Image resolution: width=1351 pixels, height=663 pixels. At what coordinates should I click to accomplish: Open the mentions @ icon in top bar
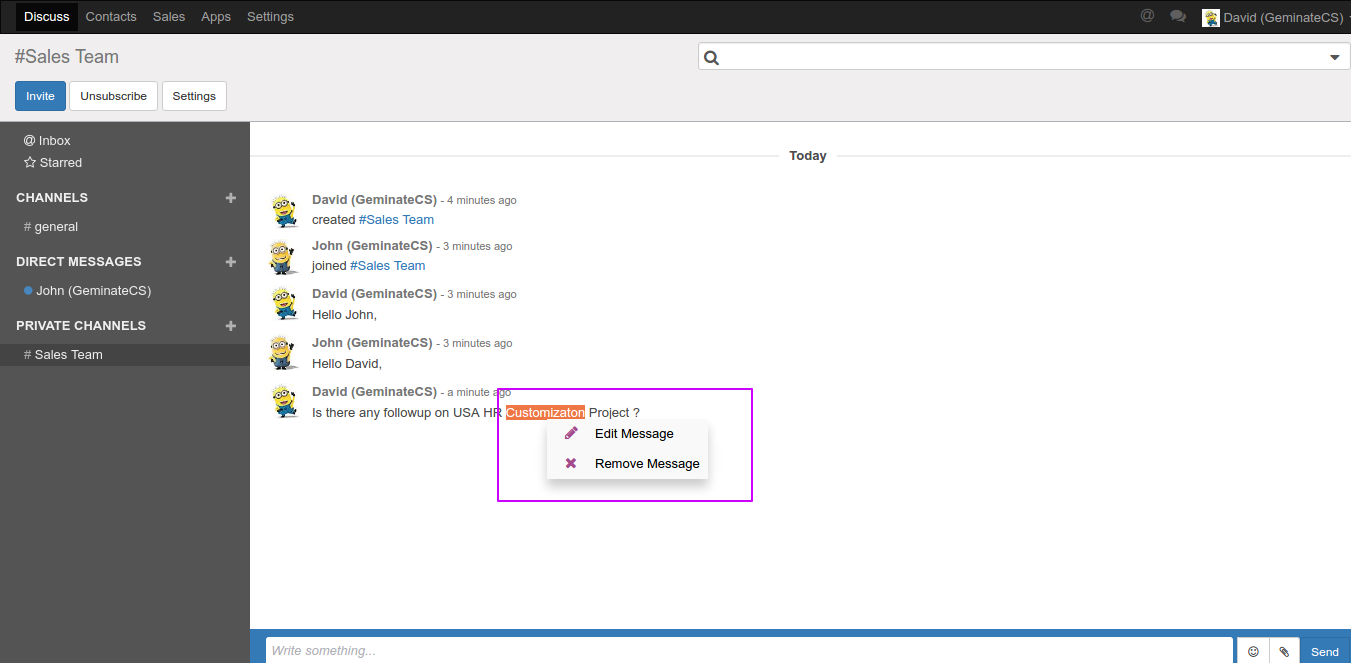tap(1147, 16)
